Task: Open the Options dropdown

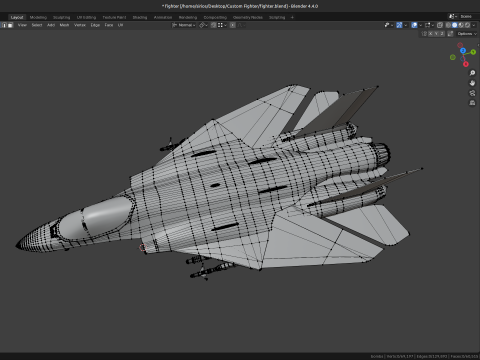Action: click(467, 34)
